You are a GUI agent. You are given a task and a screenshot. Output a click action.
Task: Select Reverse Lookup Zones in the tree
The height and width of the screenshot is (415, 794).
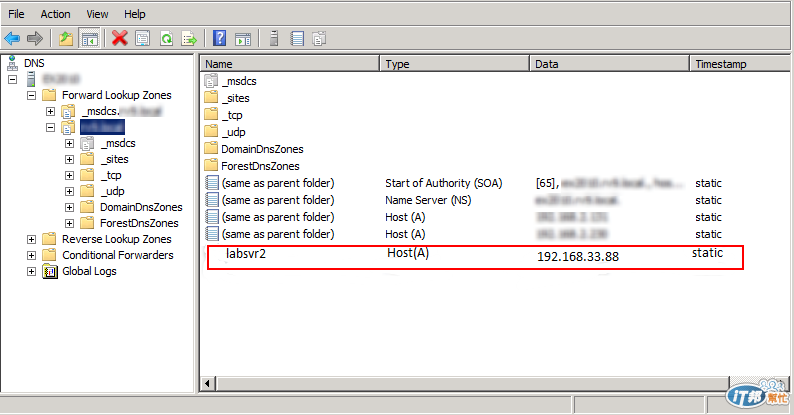[x=116, y=239]
